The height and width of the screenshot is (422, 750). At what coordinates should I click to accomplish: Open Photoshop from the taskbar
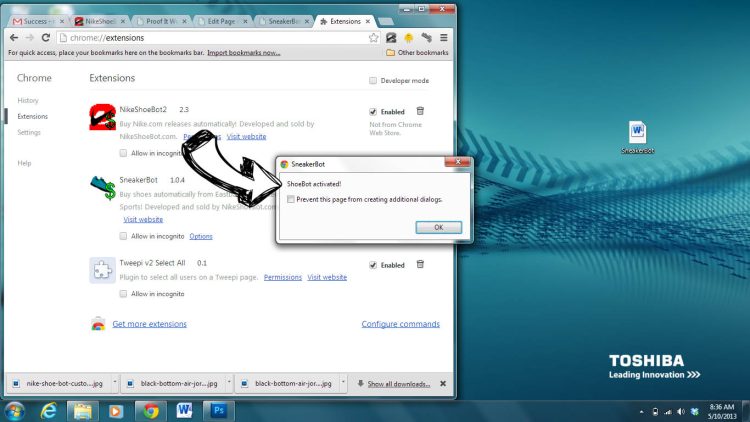point(217,410)
